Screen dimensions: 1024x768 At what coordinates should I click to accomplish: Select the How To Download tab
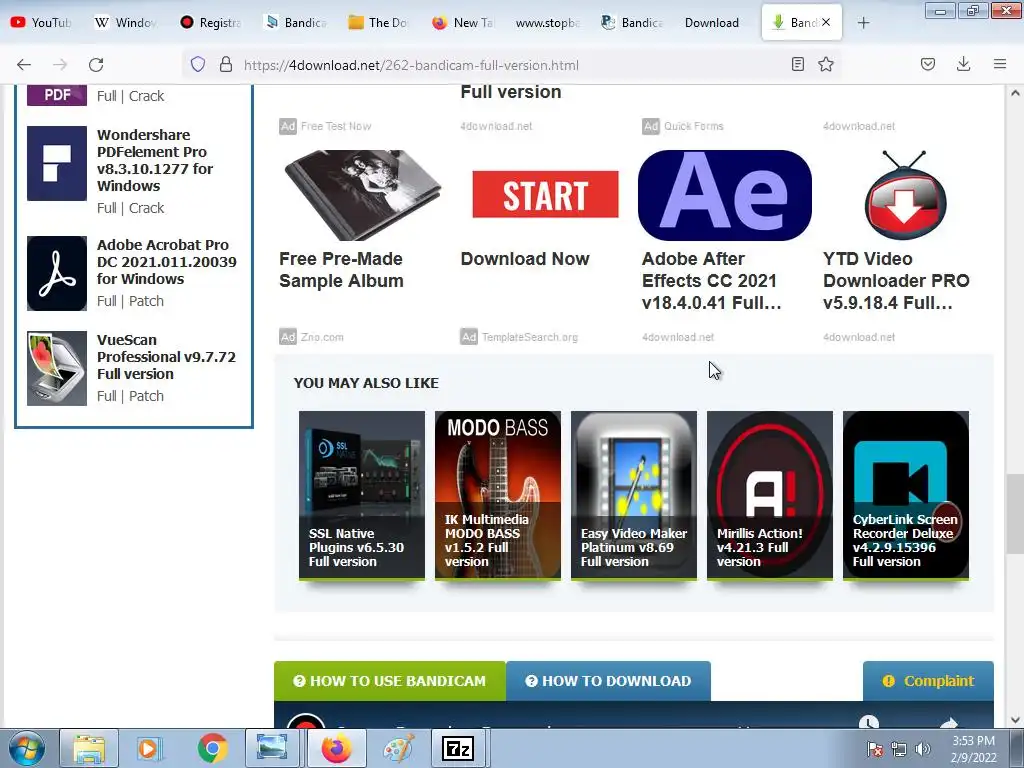[x=608, y=681]
